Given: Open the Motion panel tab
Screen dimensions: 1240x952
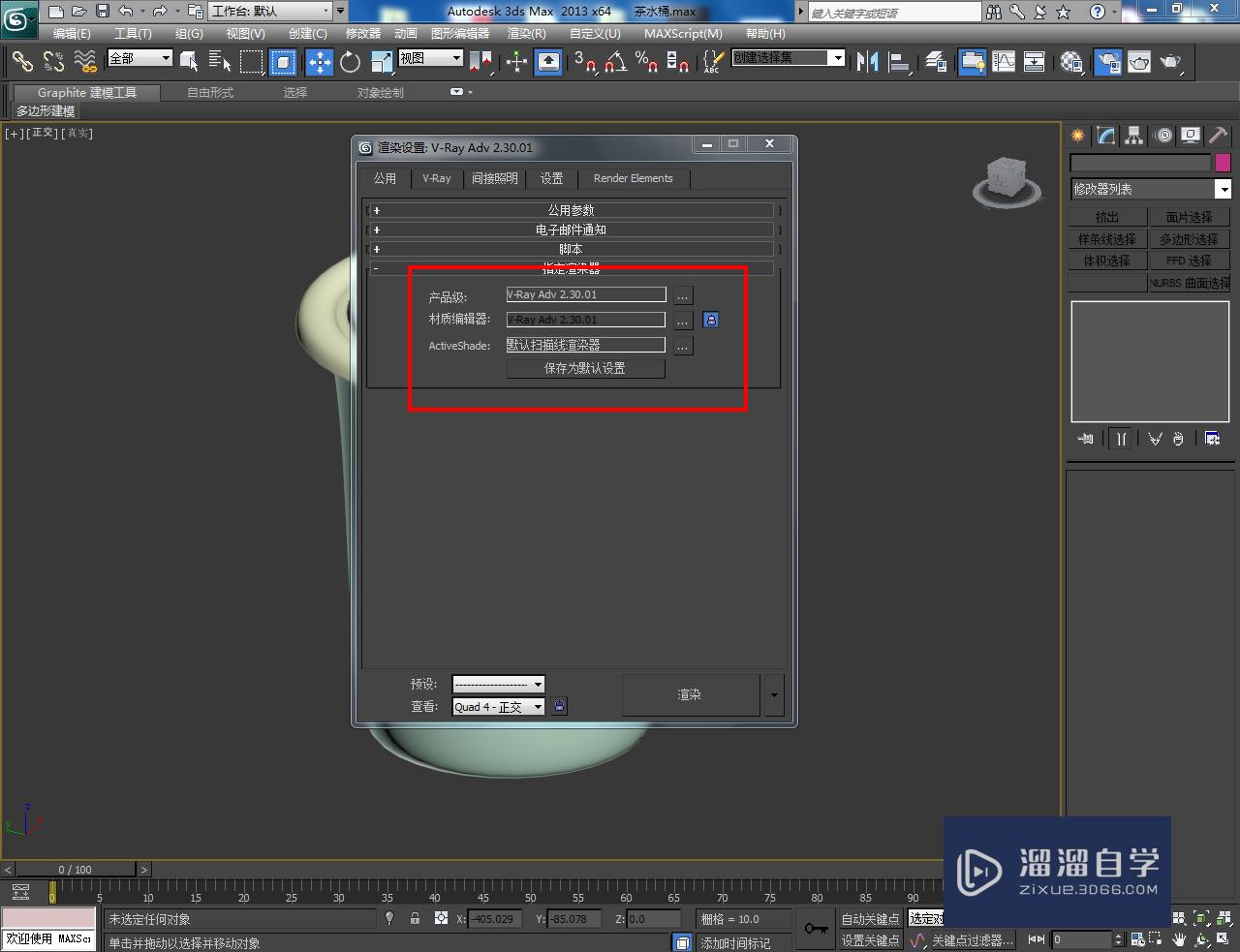Looking at the screenshot, I should (1162, 136).
